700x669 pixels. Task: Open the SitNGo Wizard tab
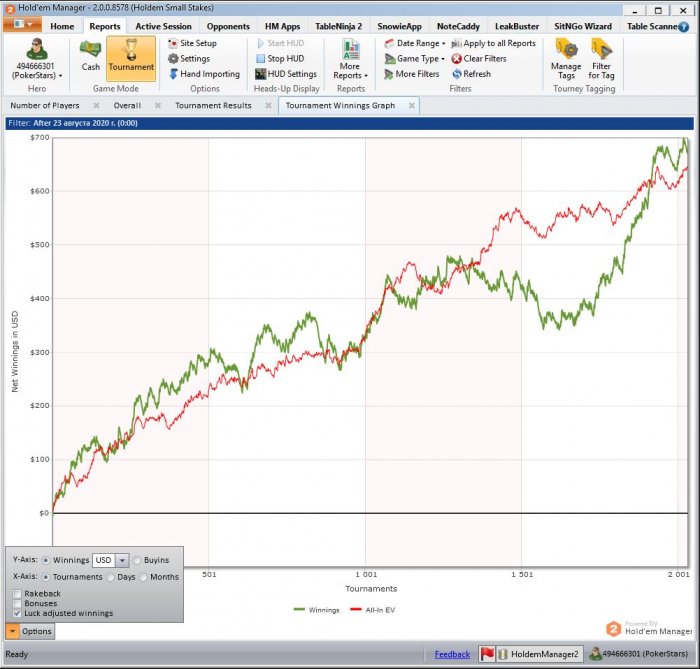(583, 26)
